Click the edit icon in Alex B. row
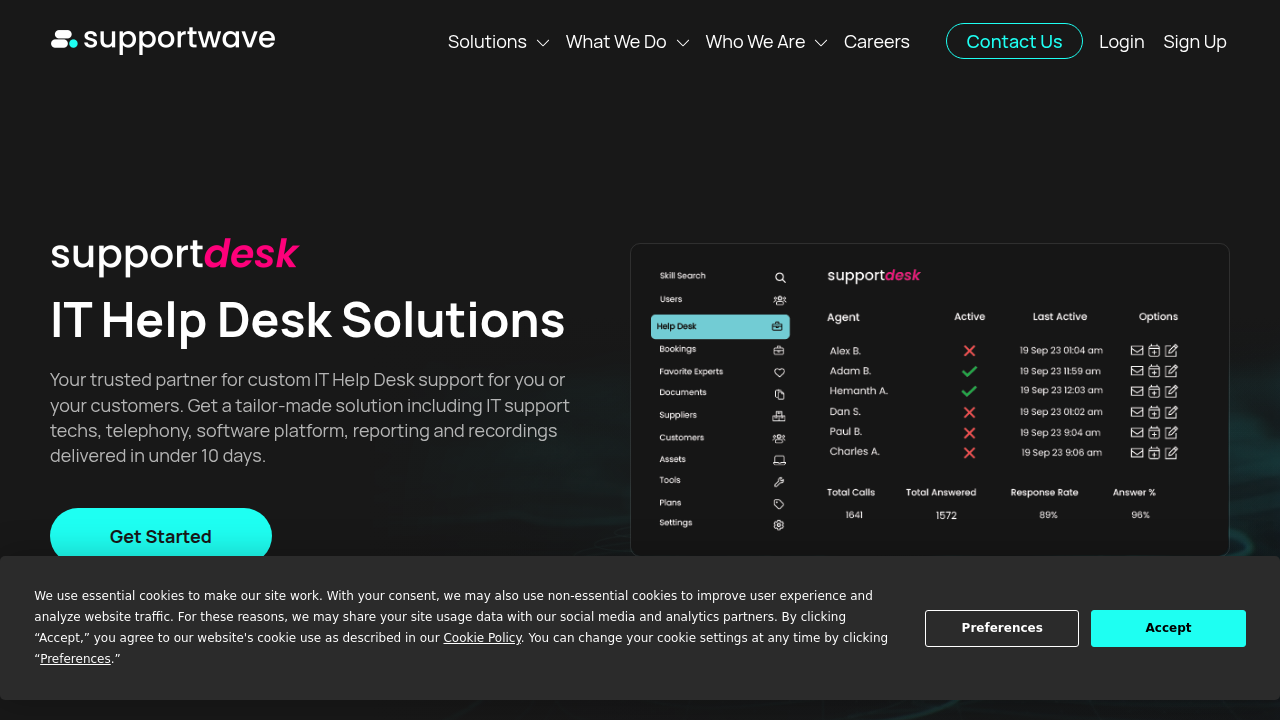 [x=1171, y=350]
